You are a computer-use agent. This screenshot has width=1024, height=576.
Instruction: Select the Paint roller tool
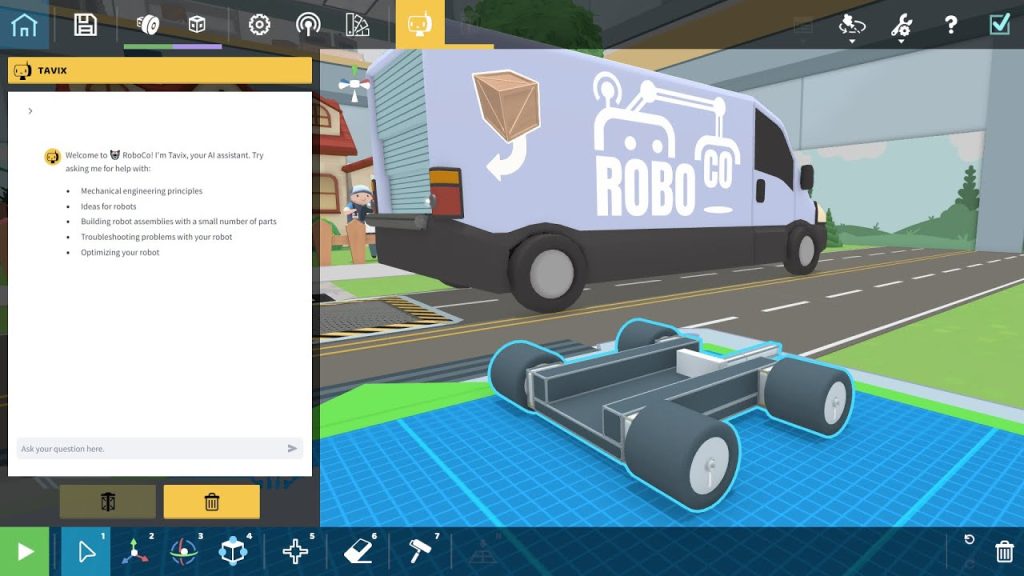point(420,552)
